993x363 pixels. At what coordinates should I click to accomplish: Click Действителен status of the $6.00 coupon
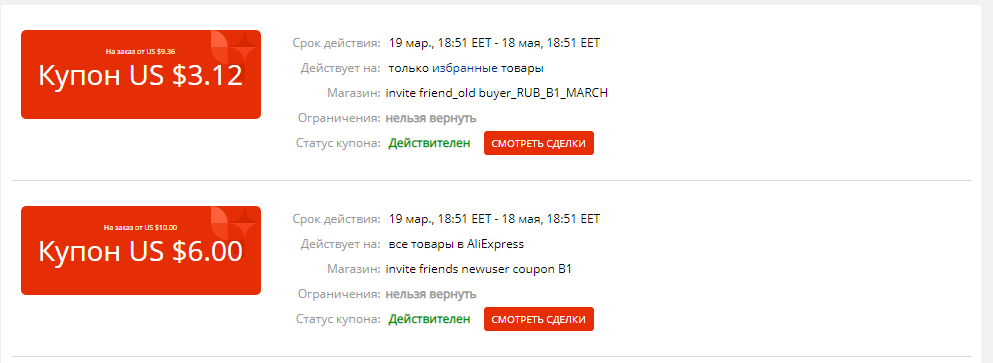(429, 319)
